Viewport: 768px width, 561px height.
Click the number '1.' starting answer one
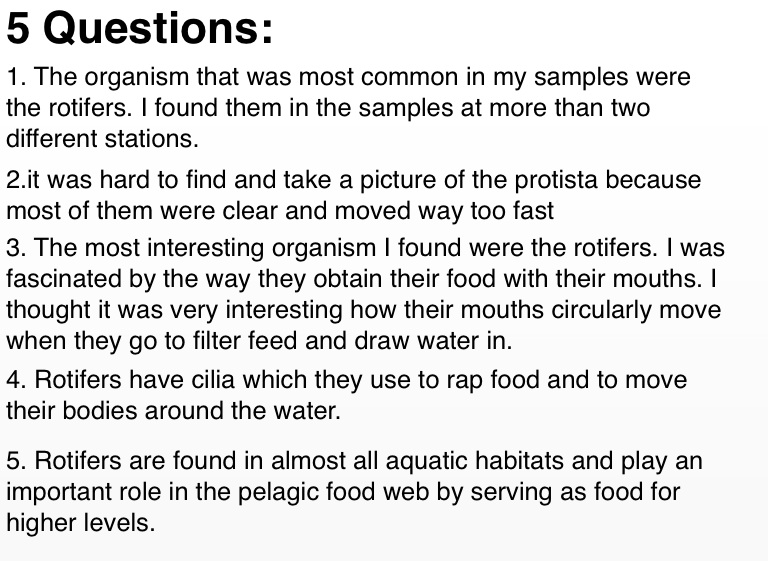(x=16, y=77)
